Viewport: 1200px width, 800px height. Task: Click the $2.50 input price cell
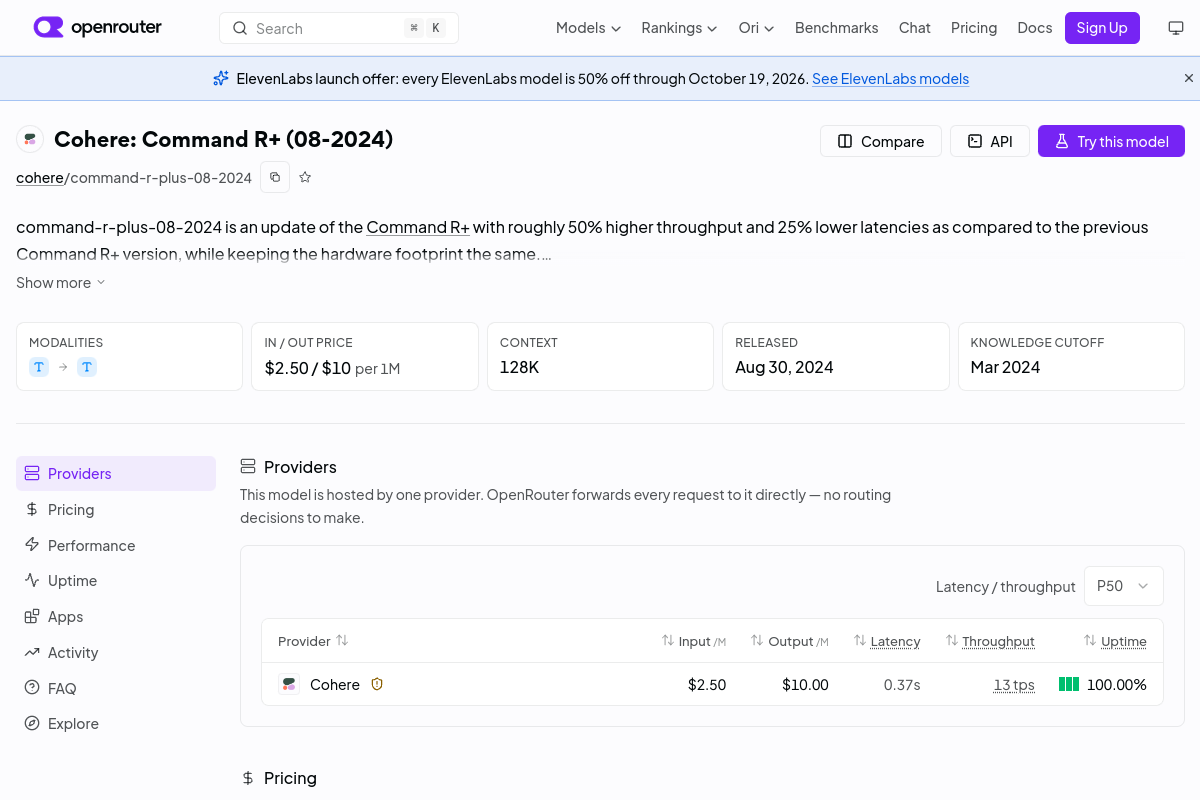click(x=707, y=685)
